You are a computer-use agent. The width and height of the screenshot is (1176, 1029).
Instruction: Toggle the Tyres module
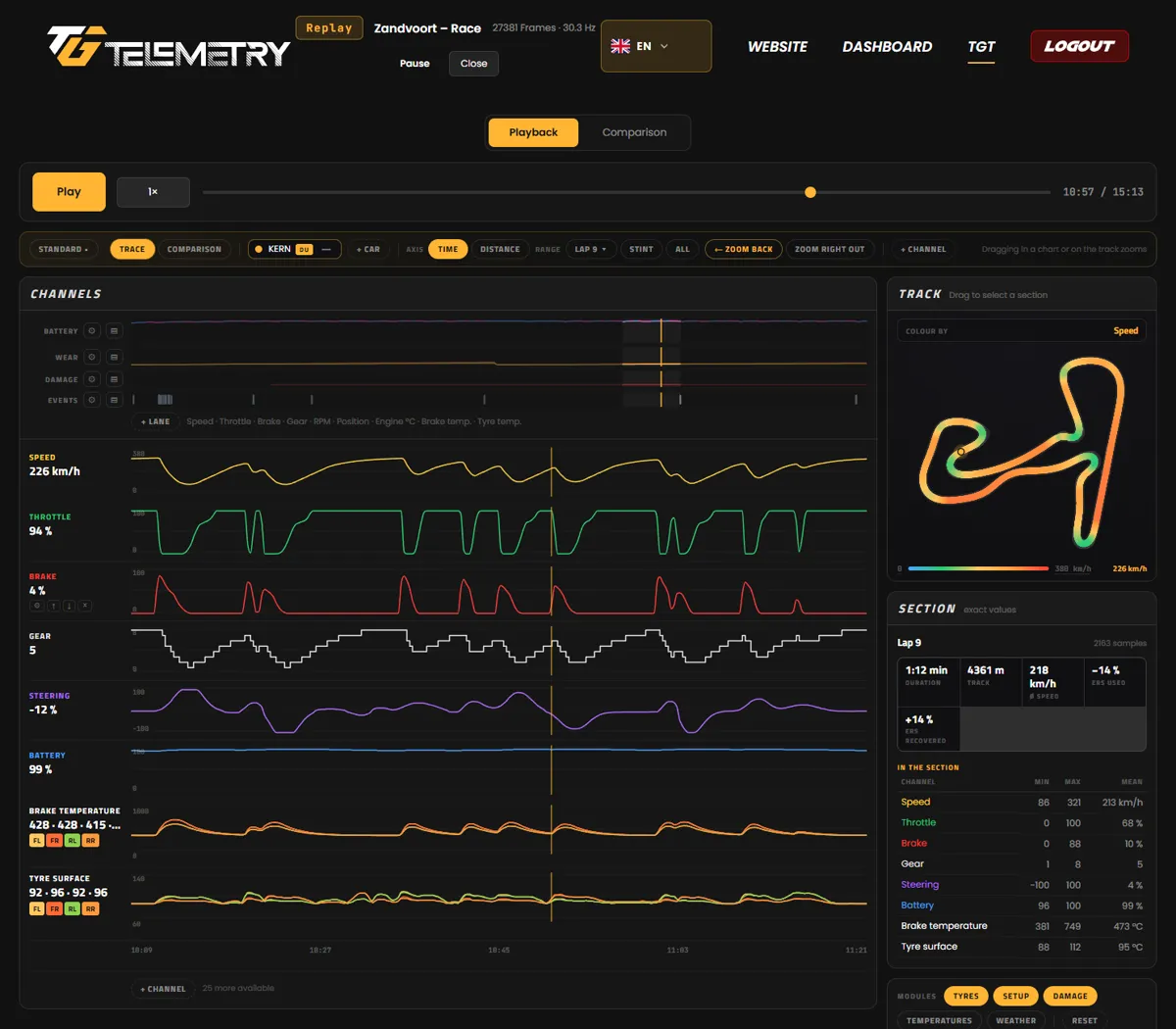tap(965, 996)
